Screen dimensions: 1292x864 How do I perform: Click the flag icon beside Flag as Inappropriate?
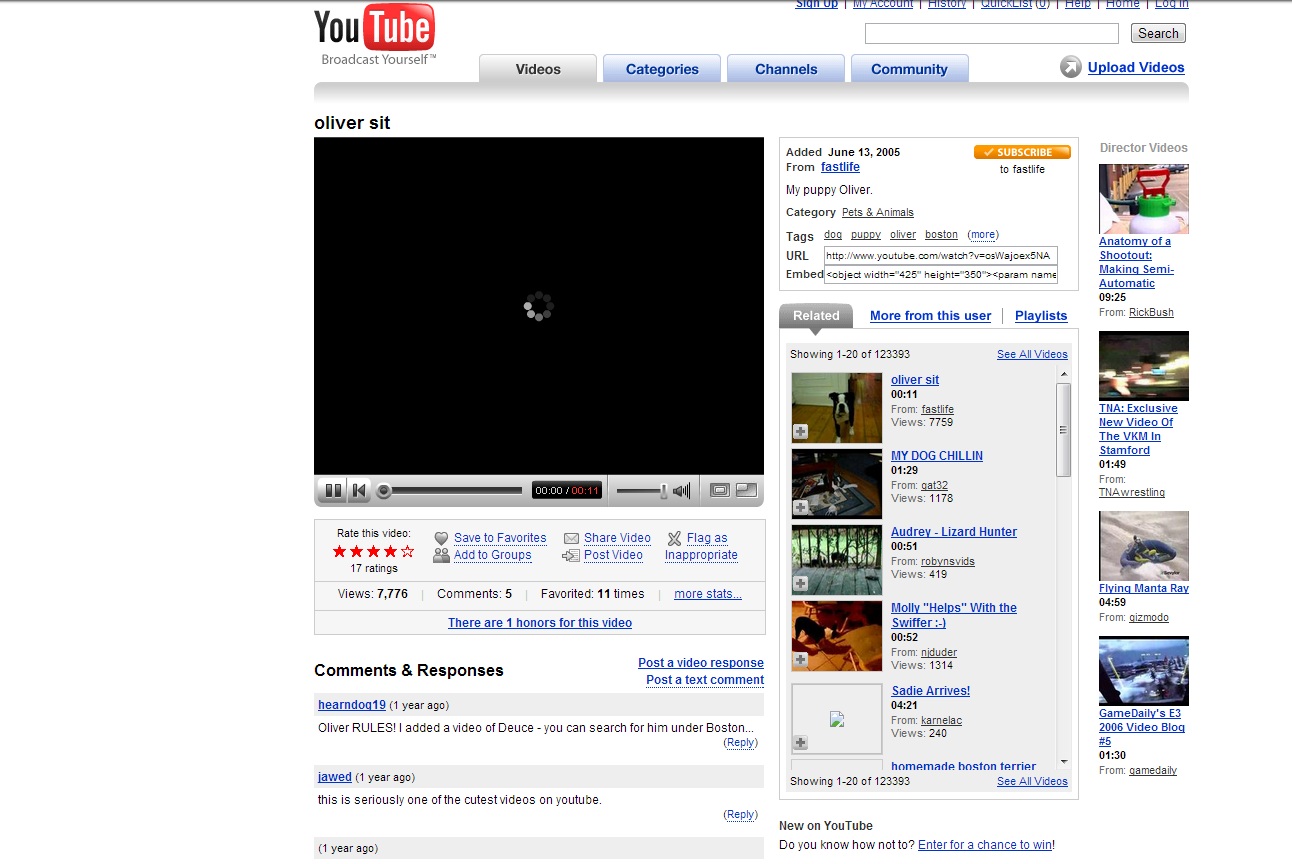[x=675, y=538]
